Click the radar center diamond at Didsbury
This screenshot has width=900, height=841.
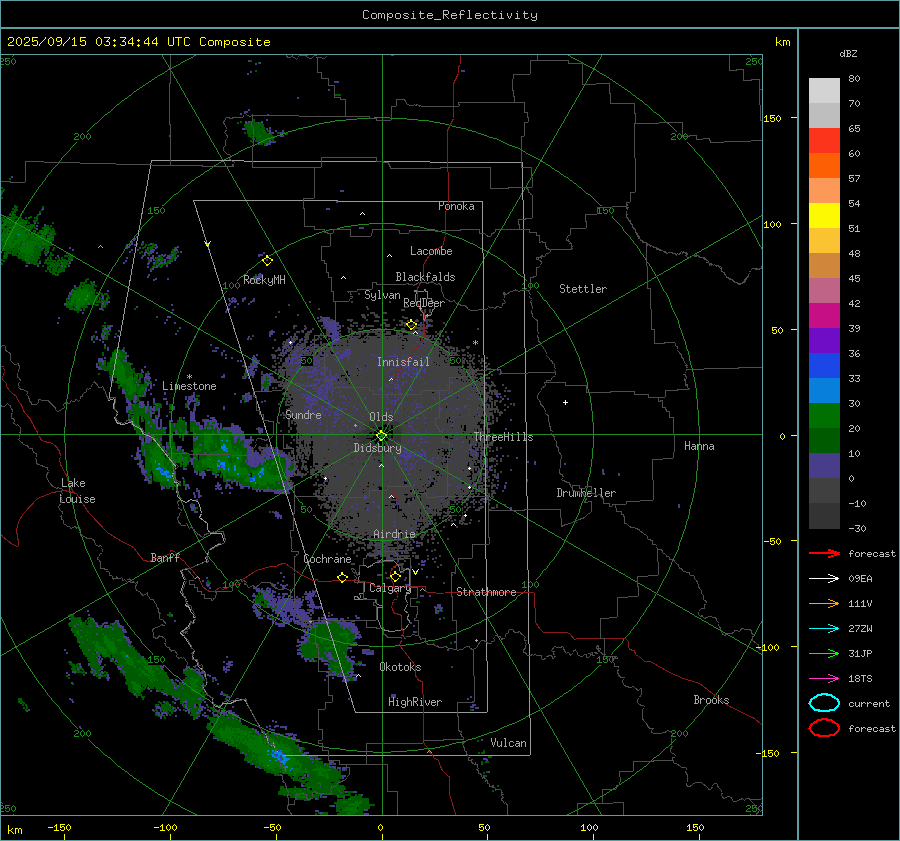click(x=381, y=436)
